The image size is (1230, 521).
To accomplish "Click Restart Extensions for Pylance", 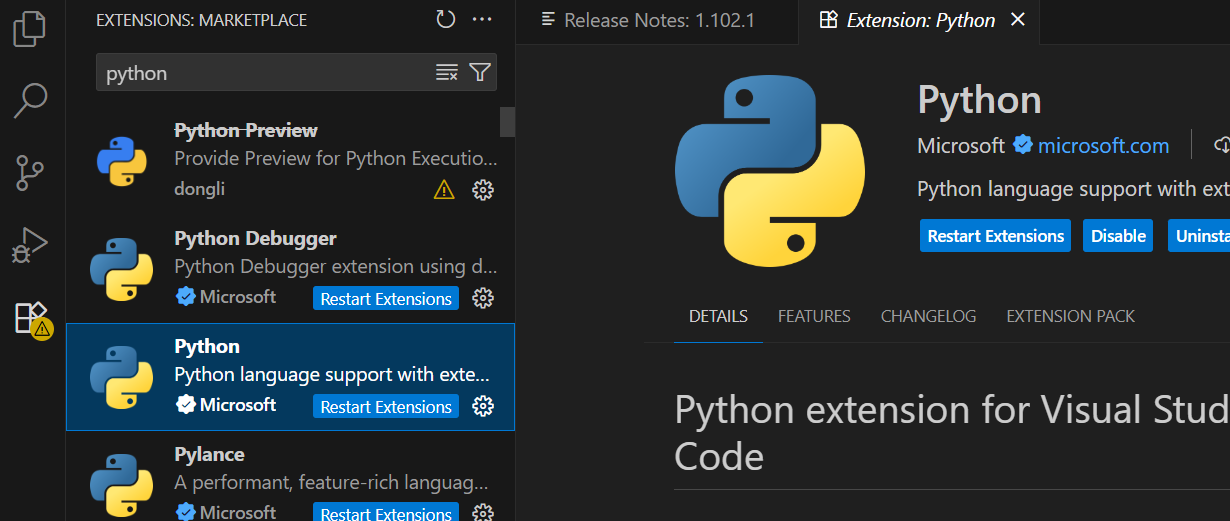I will point(386,513).
